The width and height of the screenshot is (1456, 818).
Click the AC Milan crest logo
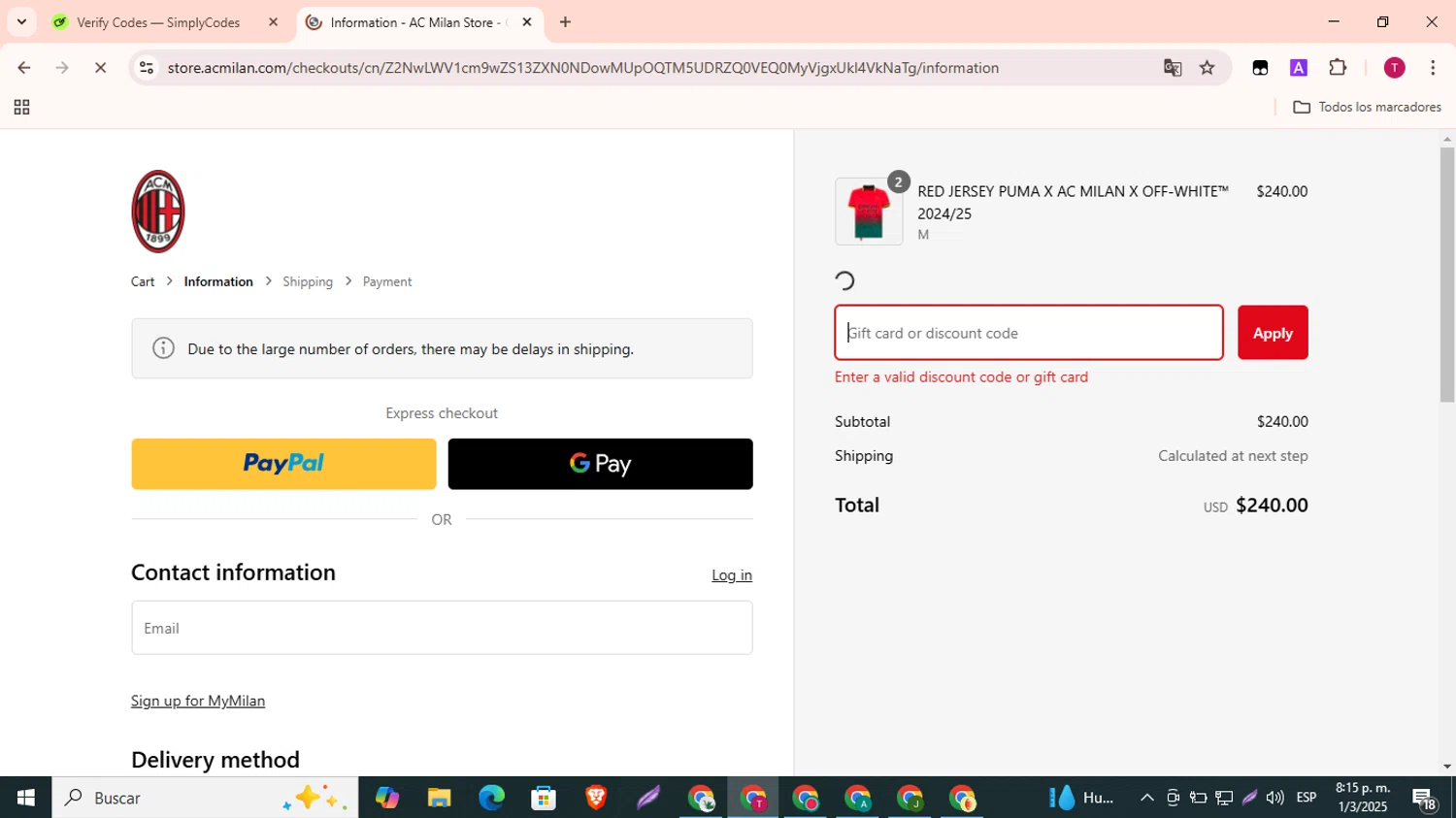[158, 212]
